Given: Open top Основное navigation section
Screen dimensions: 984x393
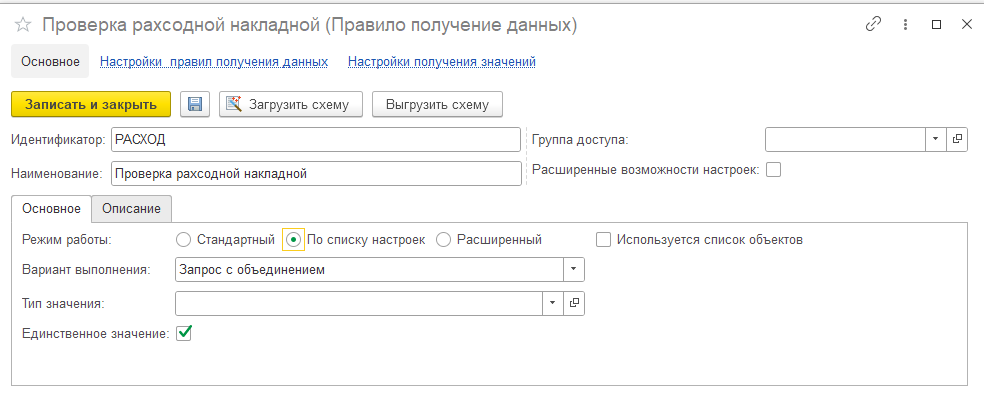Looking at the screenshot, I should point(50,62).
